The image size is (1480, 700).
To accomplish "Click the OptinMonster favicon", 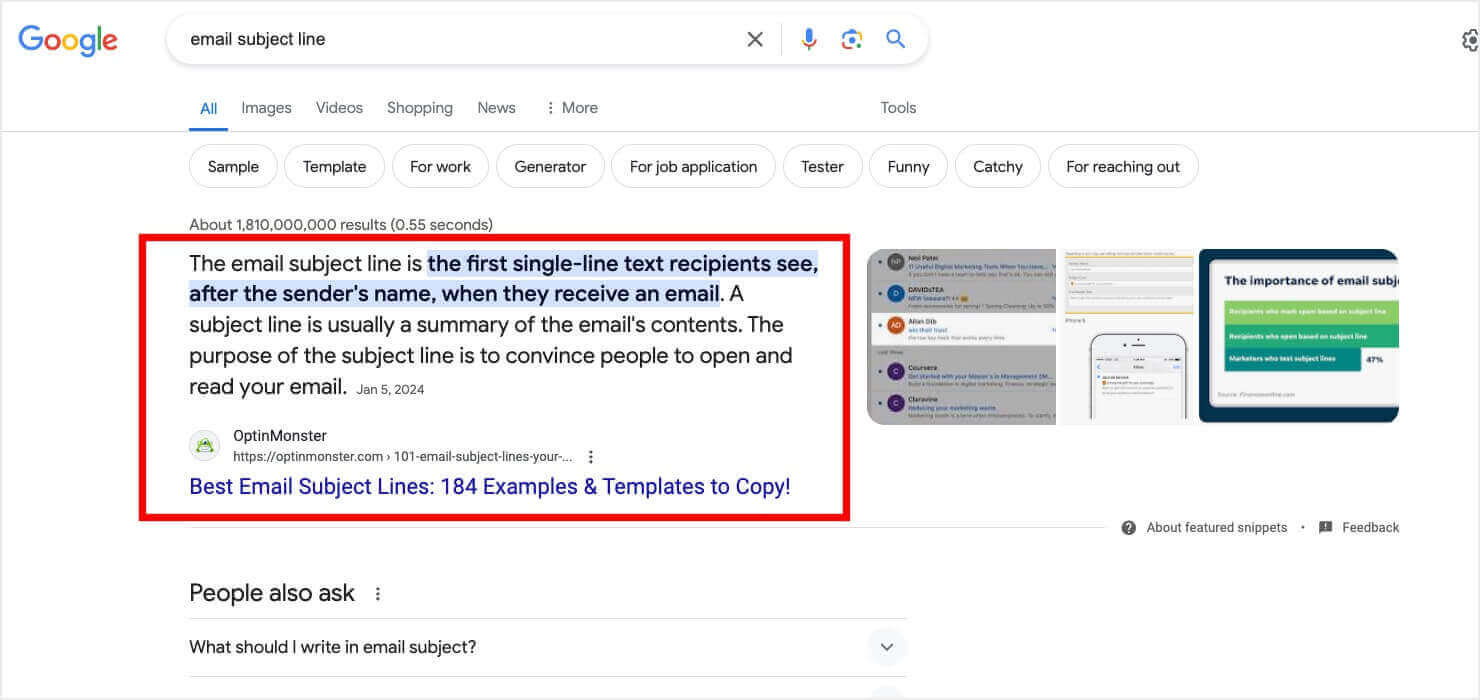I will [204, 445].
